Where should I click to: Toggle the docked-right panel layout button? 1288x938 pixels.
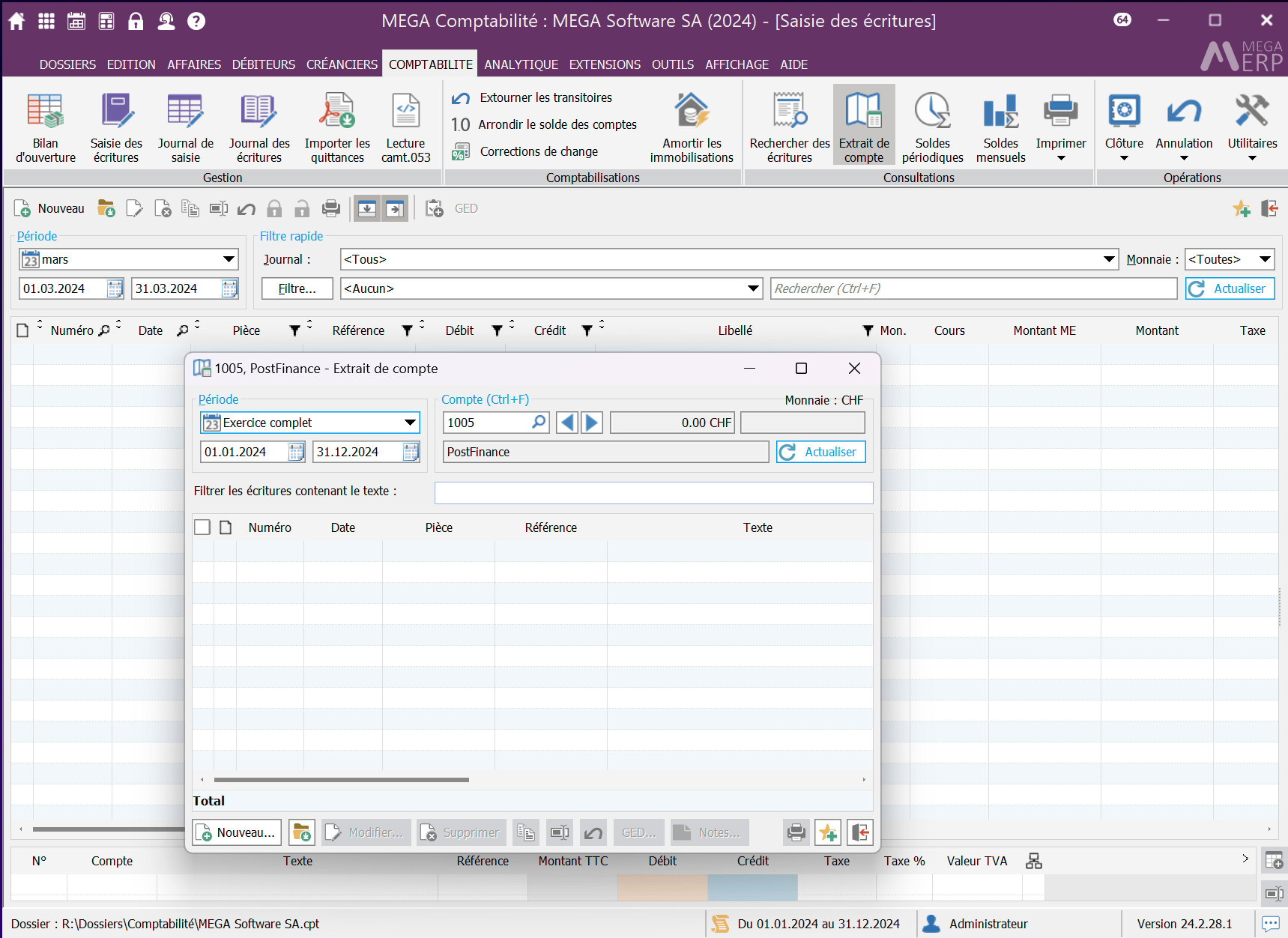395,209
